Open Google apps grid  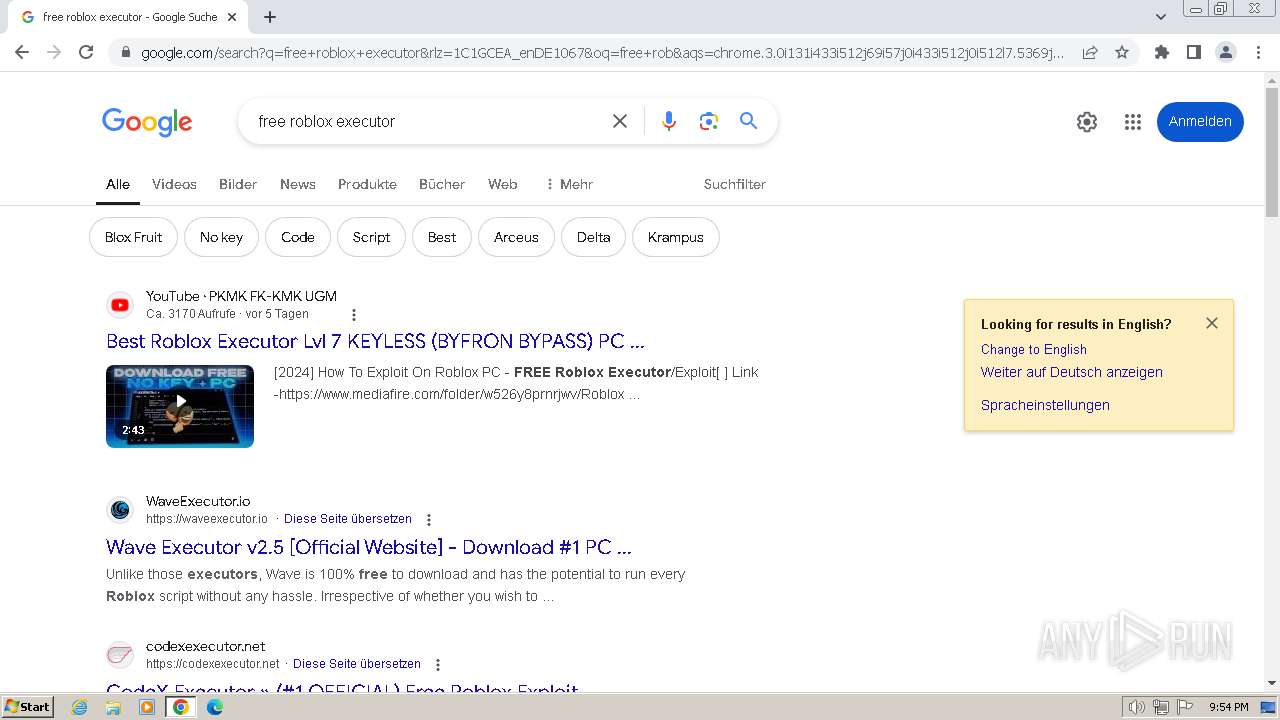(x=1132, y=122)
